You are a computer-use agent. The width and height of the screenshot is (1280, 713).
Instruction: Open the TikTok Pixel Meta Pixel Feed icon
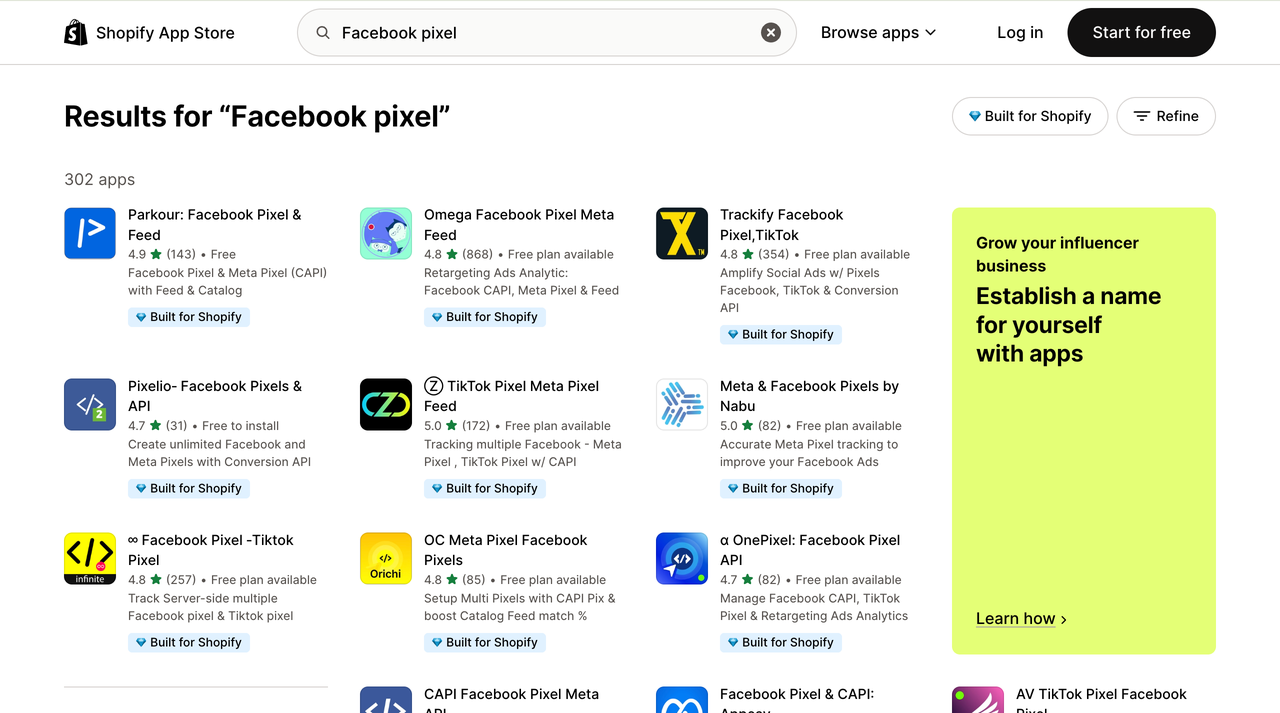(386, 404)
